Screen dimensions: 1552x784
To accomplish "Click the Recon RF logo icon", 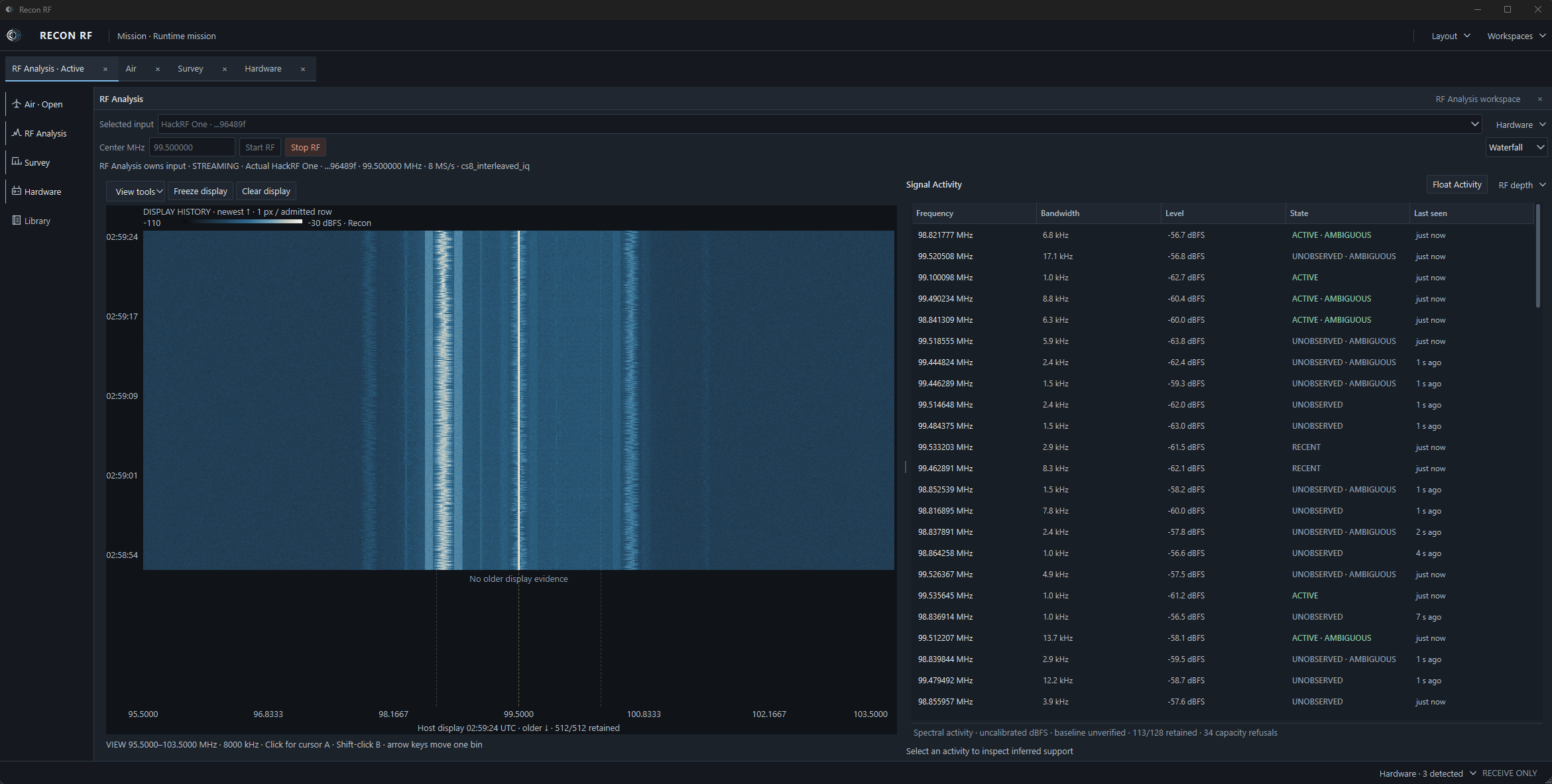I will 13,36.
